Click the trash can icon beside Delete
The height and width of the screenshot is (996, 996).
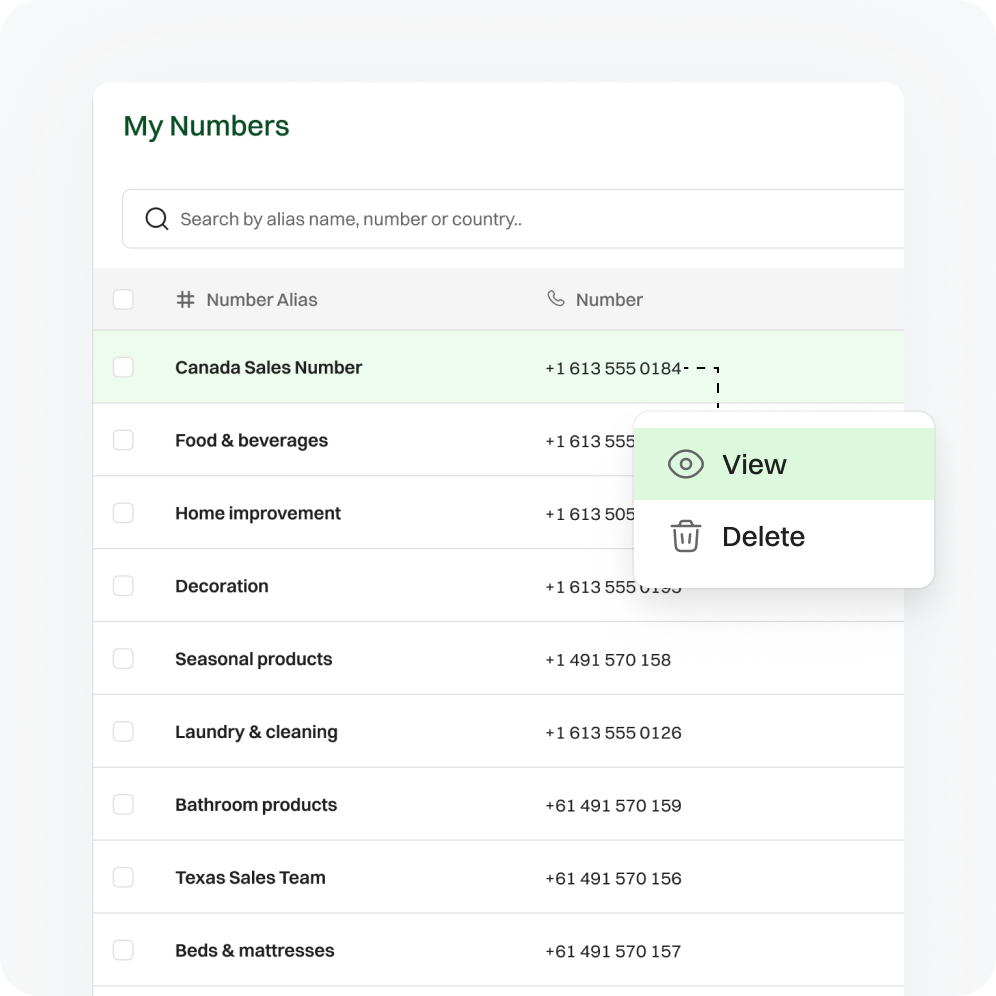[x=685, y=536]
